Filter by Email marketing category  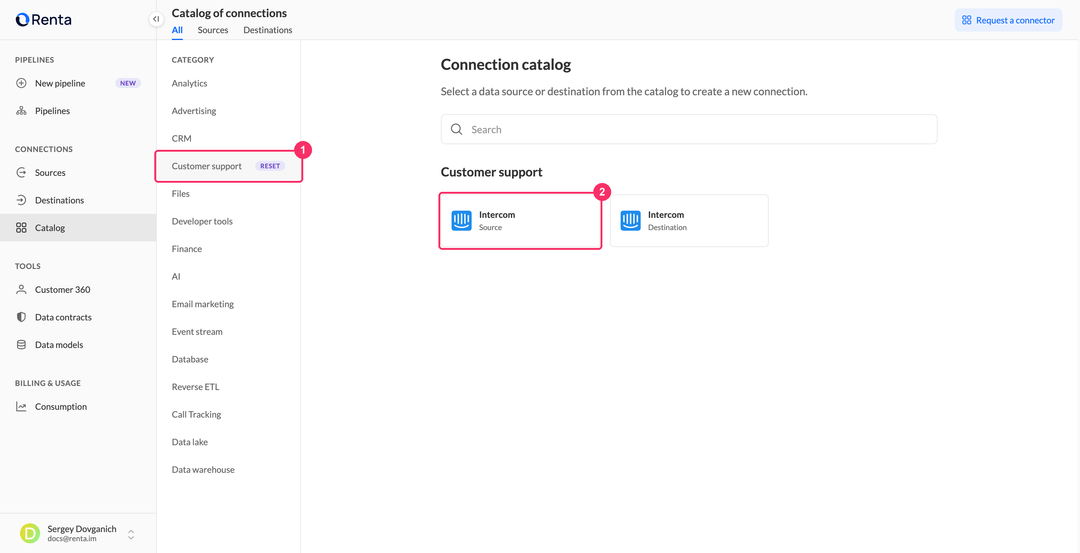coord(202,304)
